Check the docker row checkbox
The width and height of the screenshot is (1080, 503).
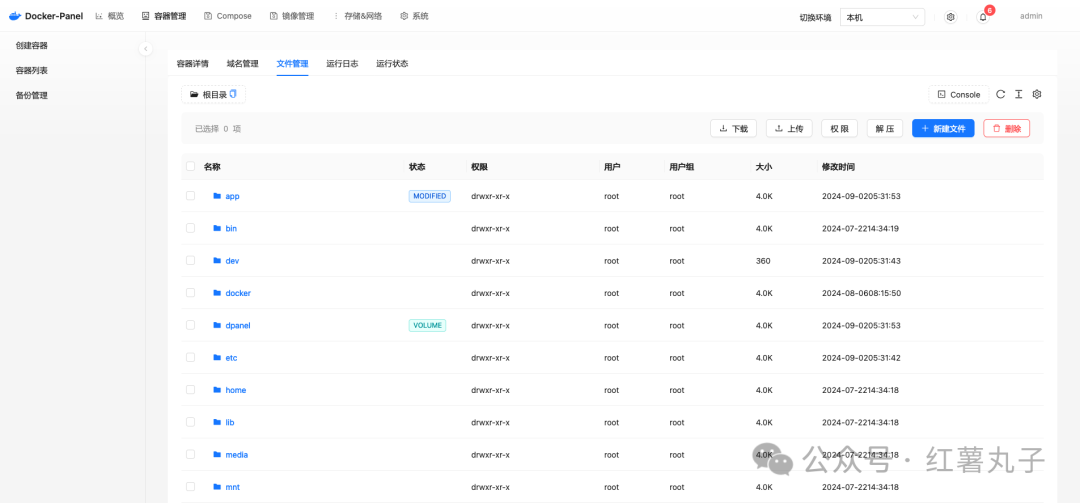tap(191, 293)
